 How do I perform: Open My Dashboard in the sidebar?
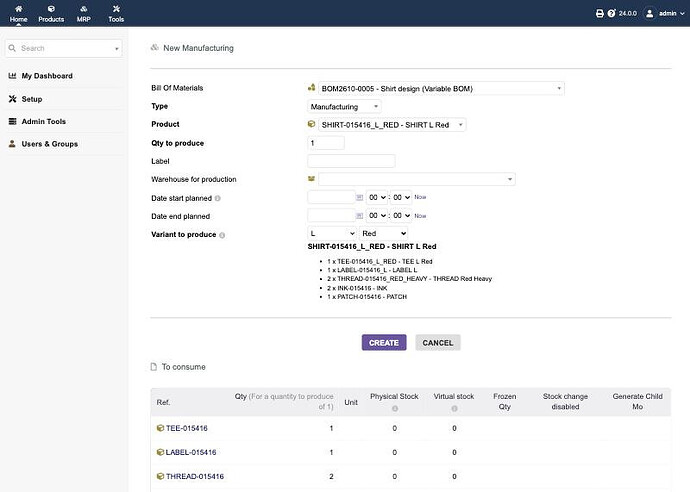coord(47,76)
